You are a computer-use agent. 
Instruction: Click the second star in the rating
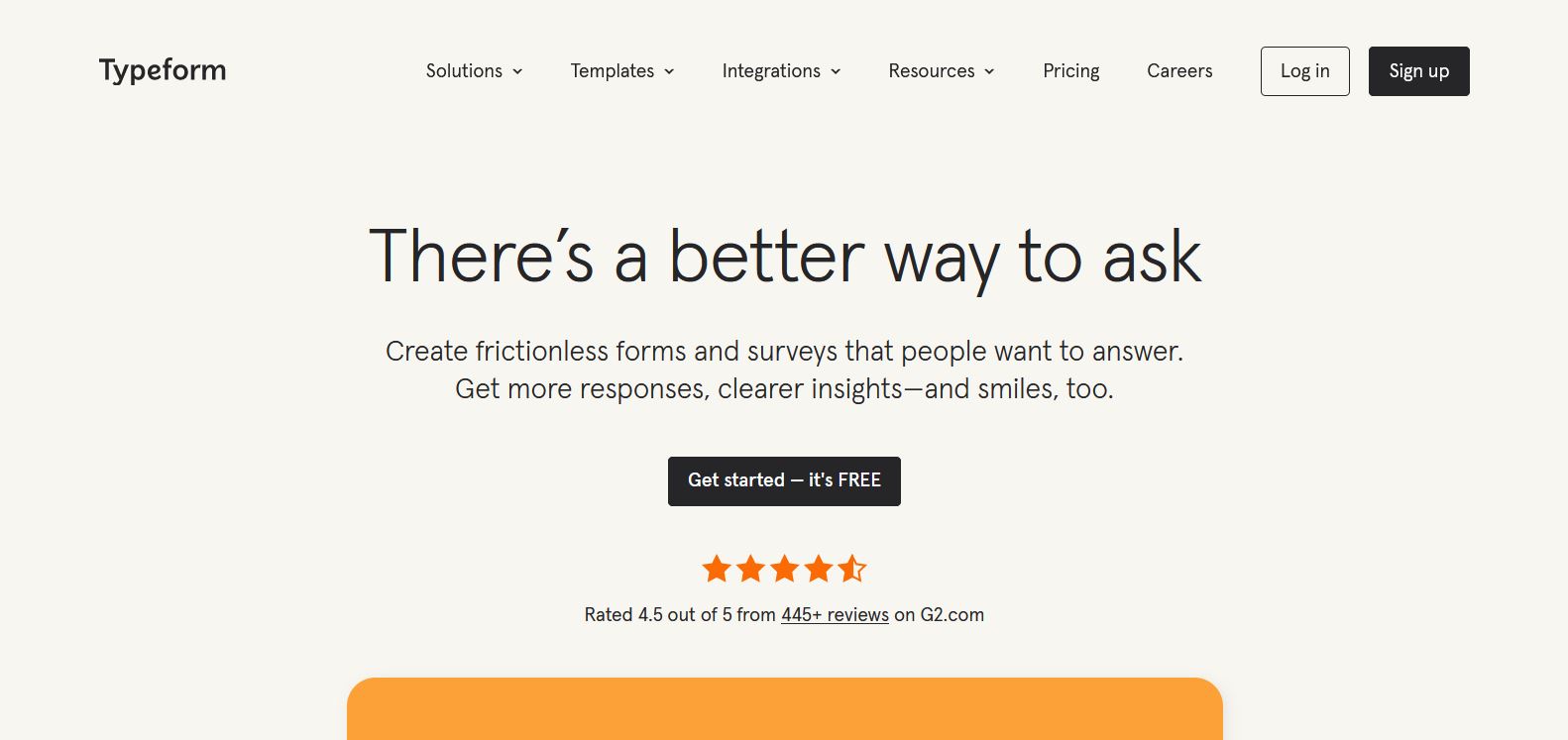click(750, 569)
